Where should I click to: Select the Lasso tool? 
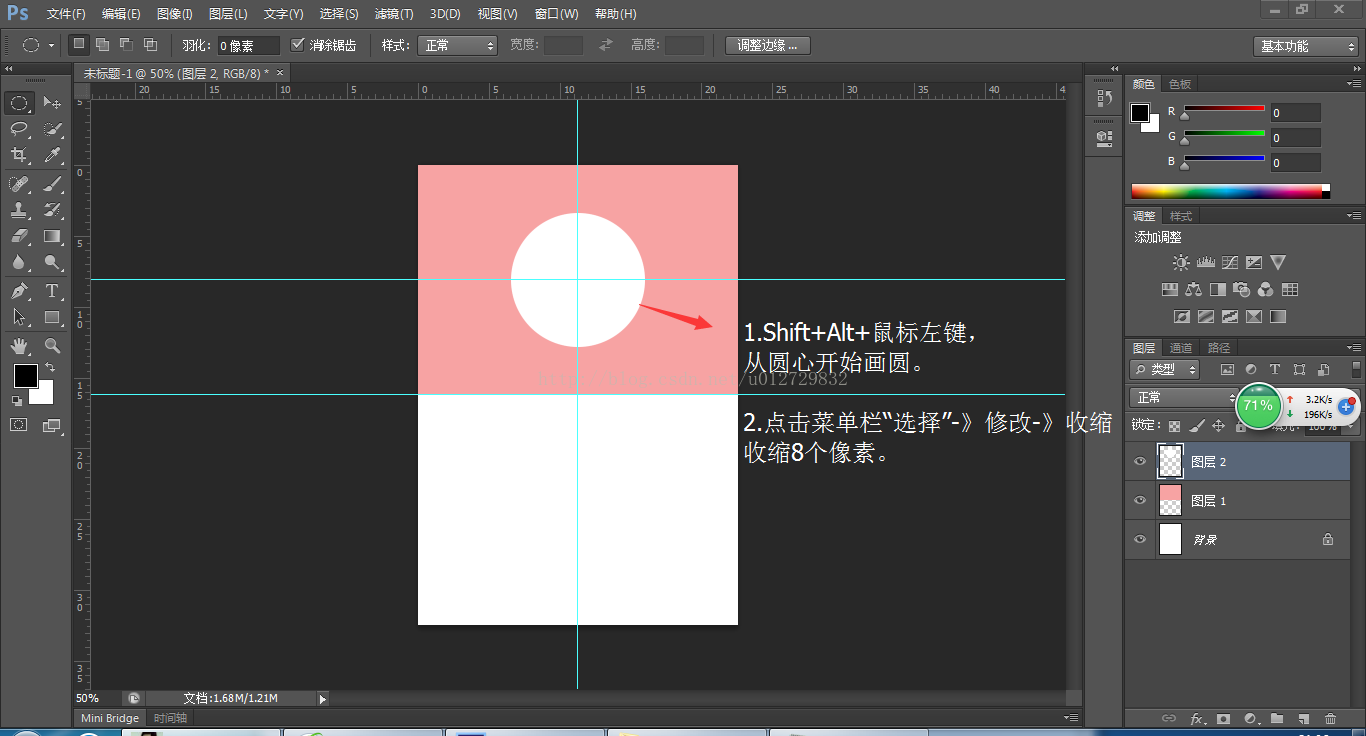[19, 129]
